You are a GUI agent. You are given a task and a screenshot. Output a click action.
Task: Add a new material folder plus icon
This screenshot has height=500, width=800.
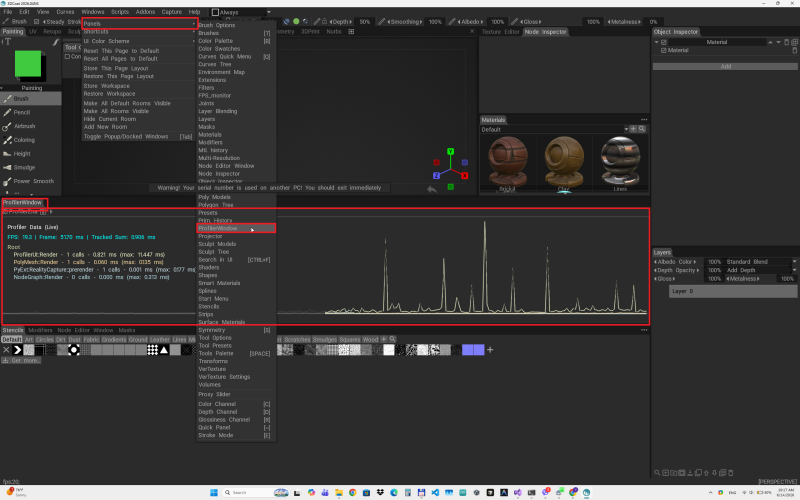[x=633, y=129]
